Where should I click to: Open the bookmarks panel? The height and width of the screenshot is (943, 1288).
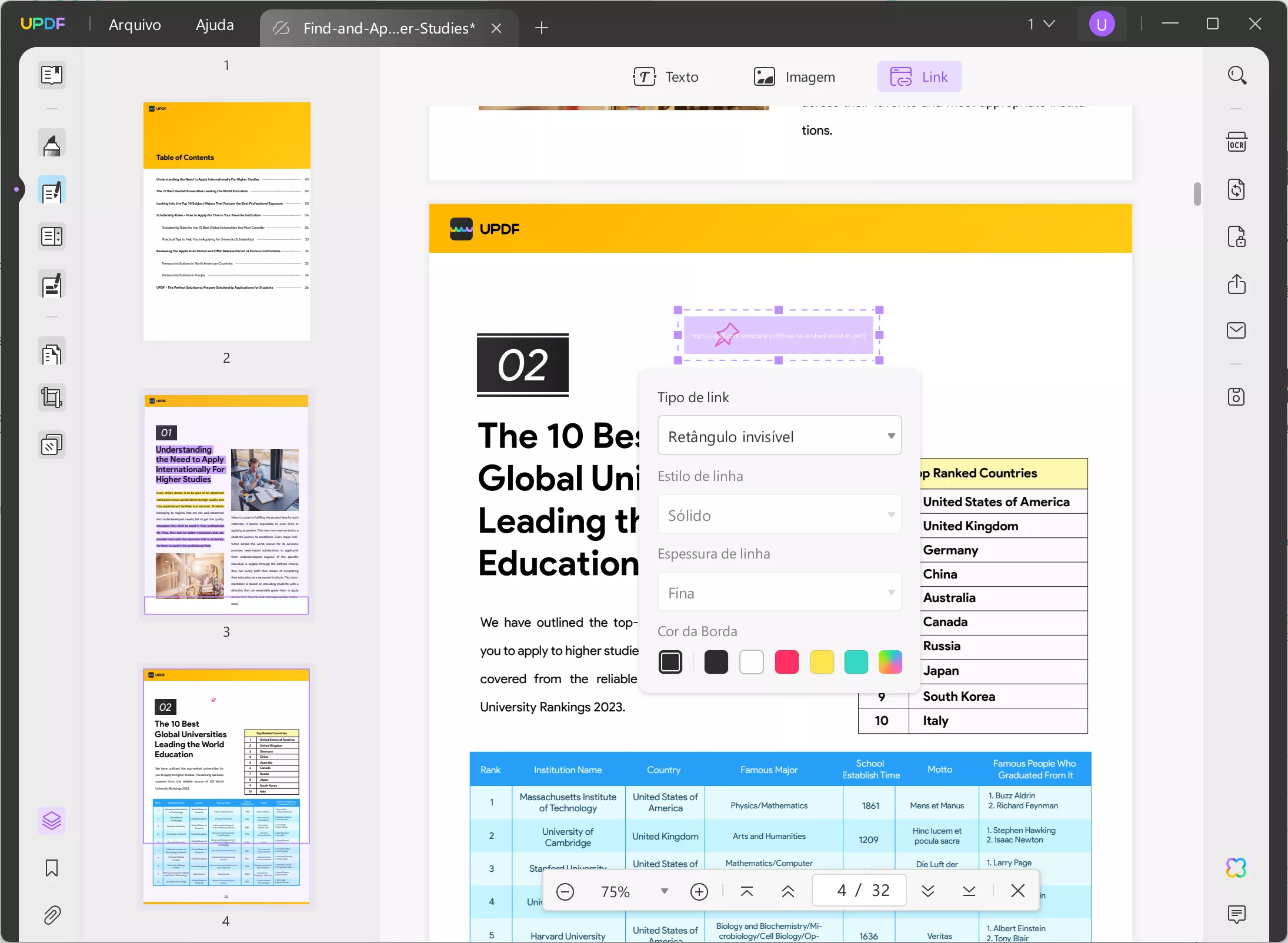click(x=52, y=868)
